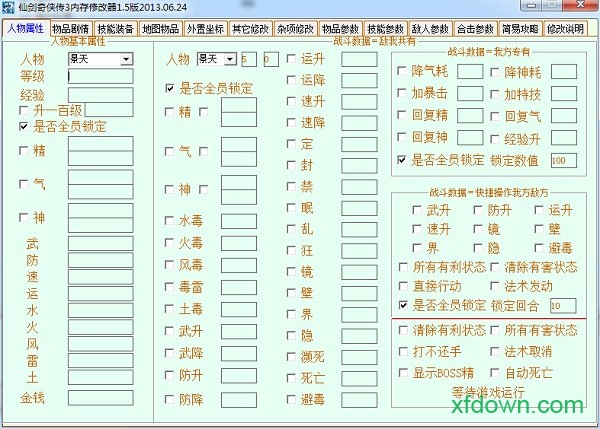Check the 气 box in basic attributes

pos(24,184)
